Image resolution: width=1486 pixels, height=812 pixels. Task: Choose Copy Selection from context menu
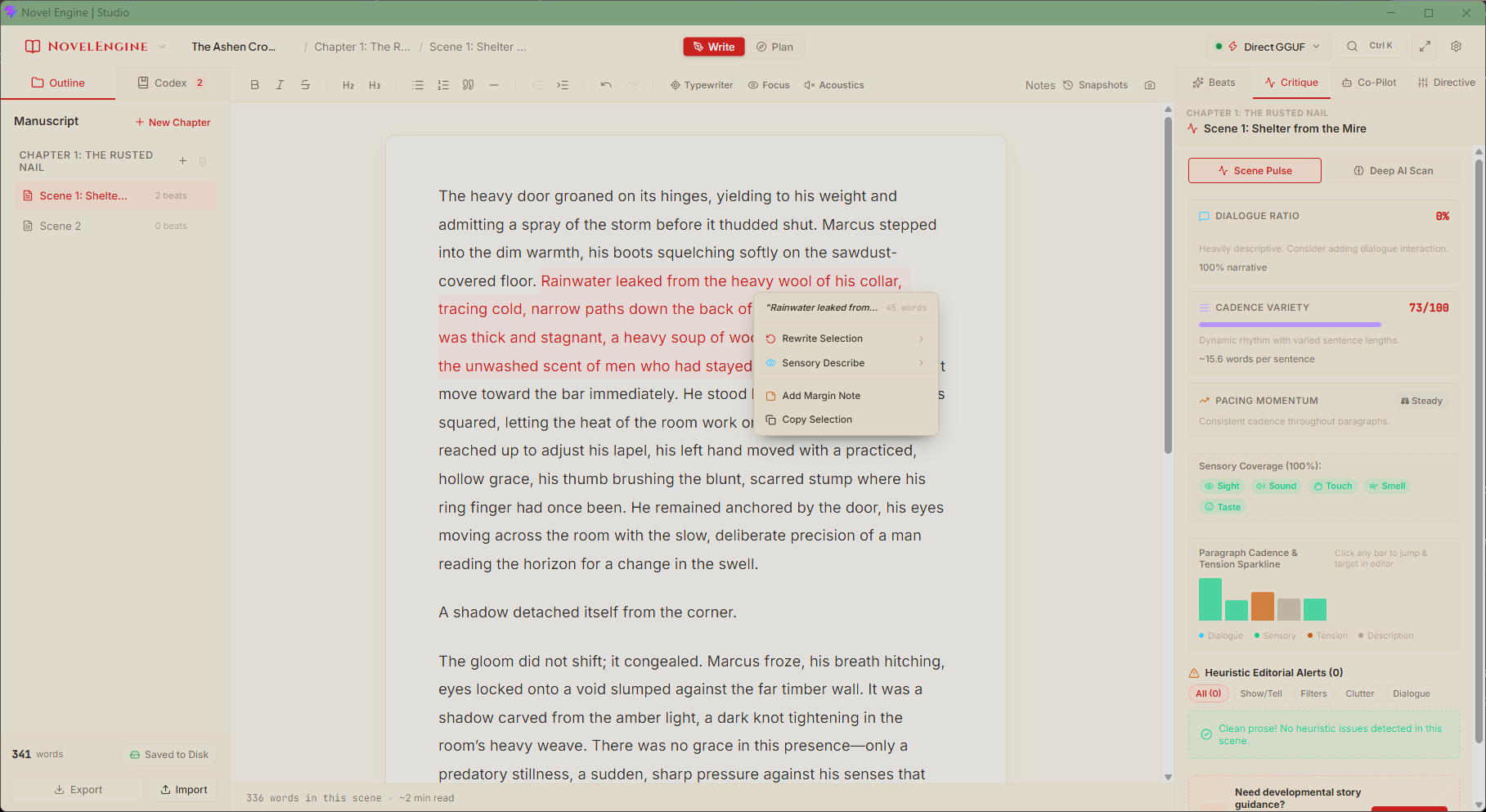pyautogui.click(x=846, y=419)
